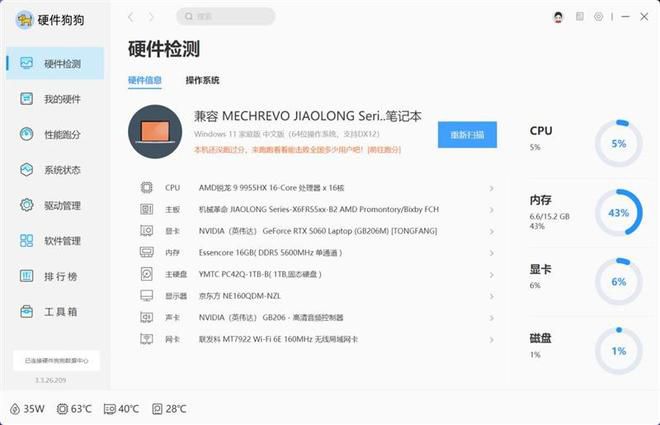Click the YMTC PC42Q-1TB-B text
Viewport: 660px width, 425px height.
click(260, 274)
